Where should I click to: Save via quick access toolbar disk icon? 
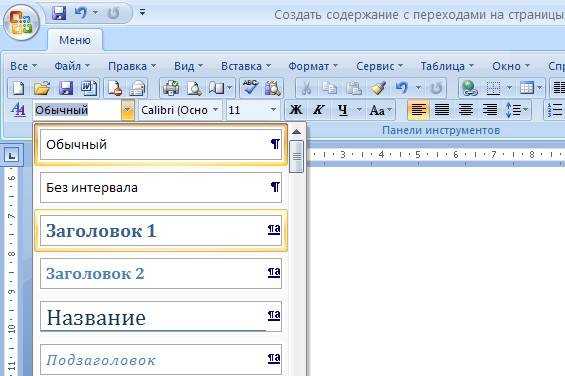click(x=59, y=13)
